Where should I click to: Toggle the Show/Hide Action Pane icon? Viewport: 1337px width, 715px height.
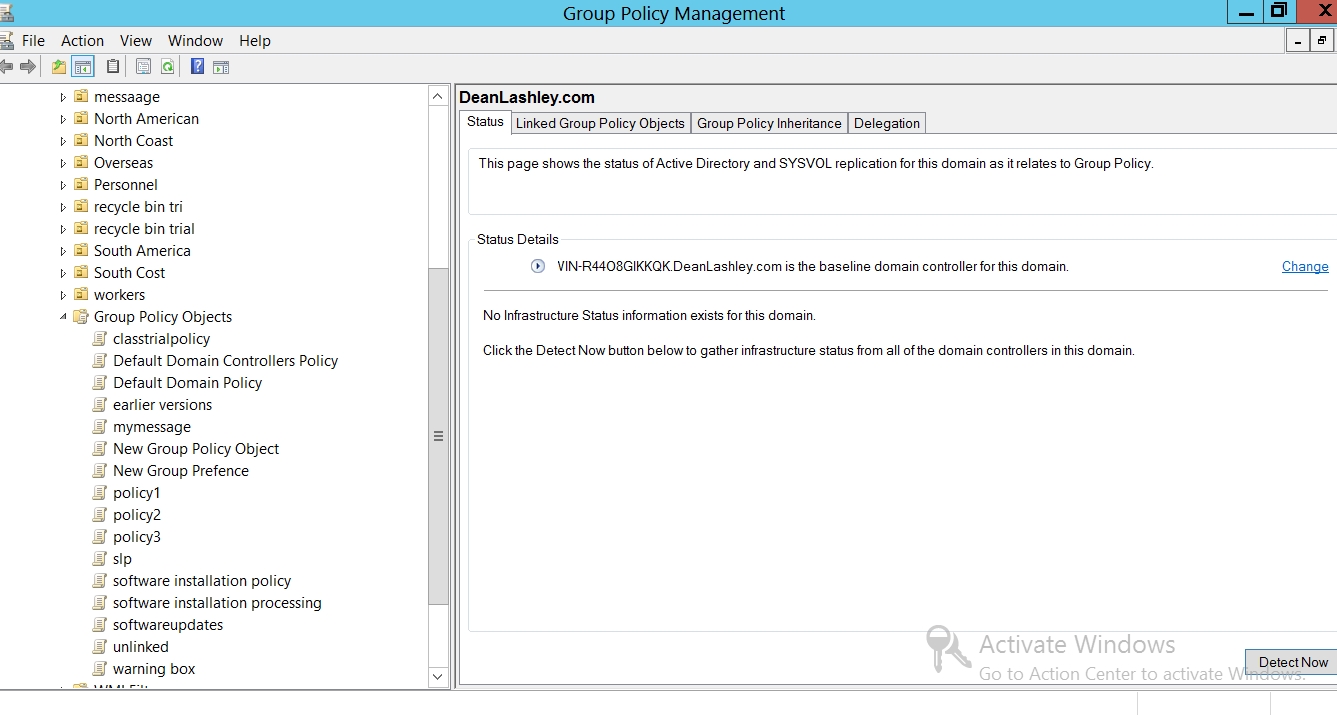221,67
